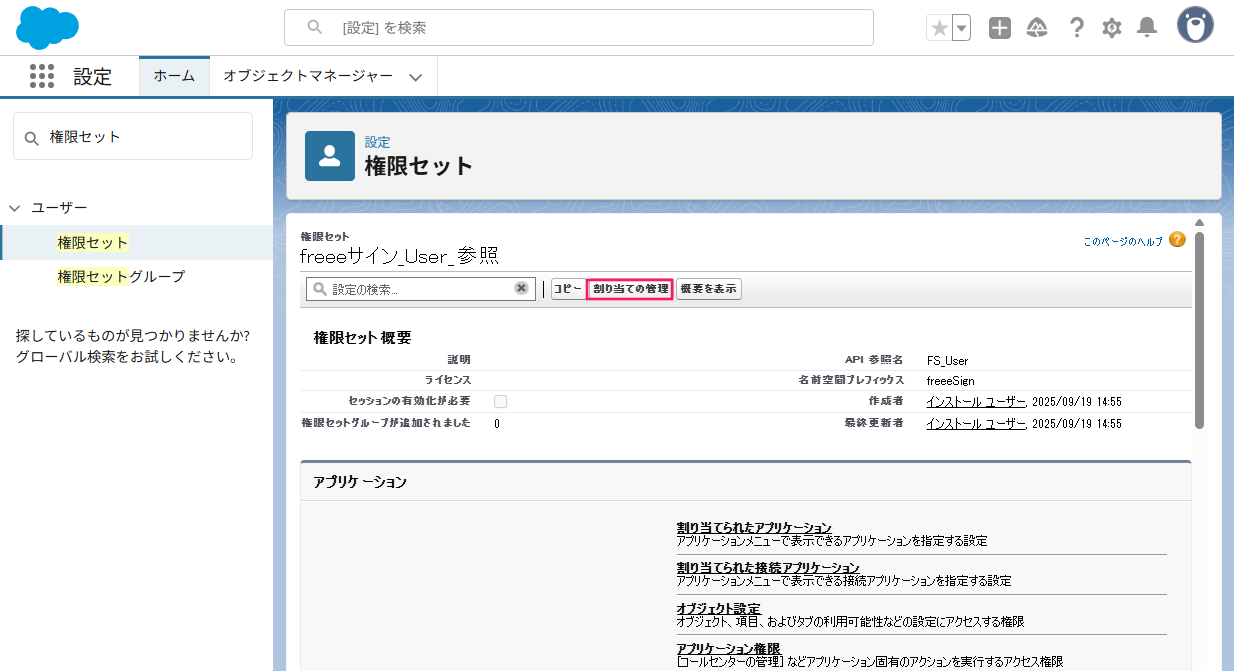Image resolution: width=1234 pixels, height=671 pixels.
Task: Open the notifications bell
Action: 1147,28
